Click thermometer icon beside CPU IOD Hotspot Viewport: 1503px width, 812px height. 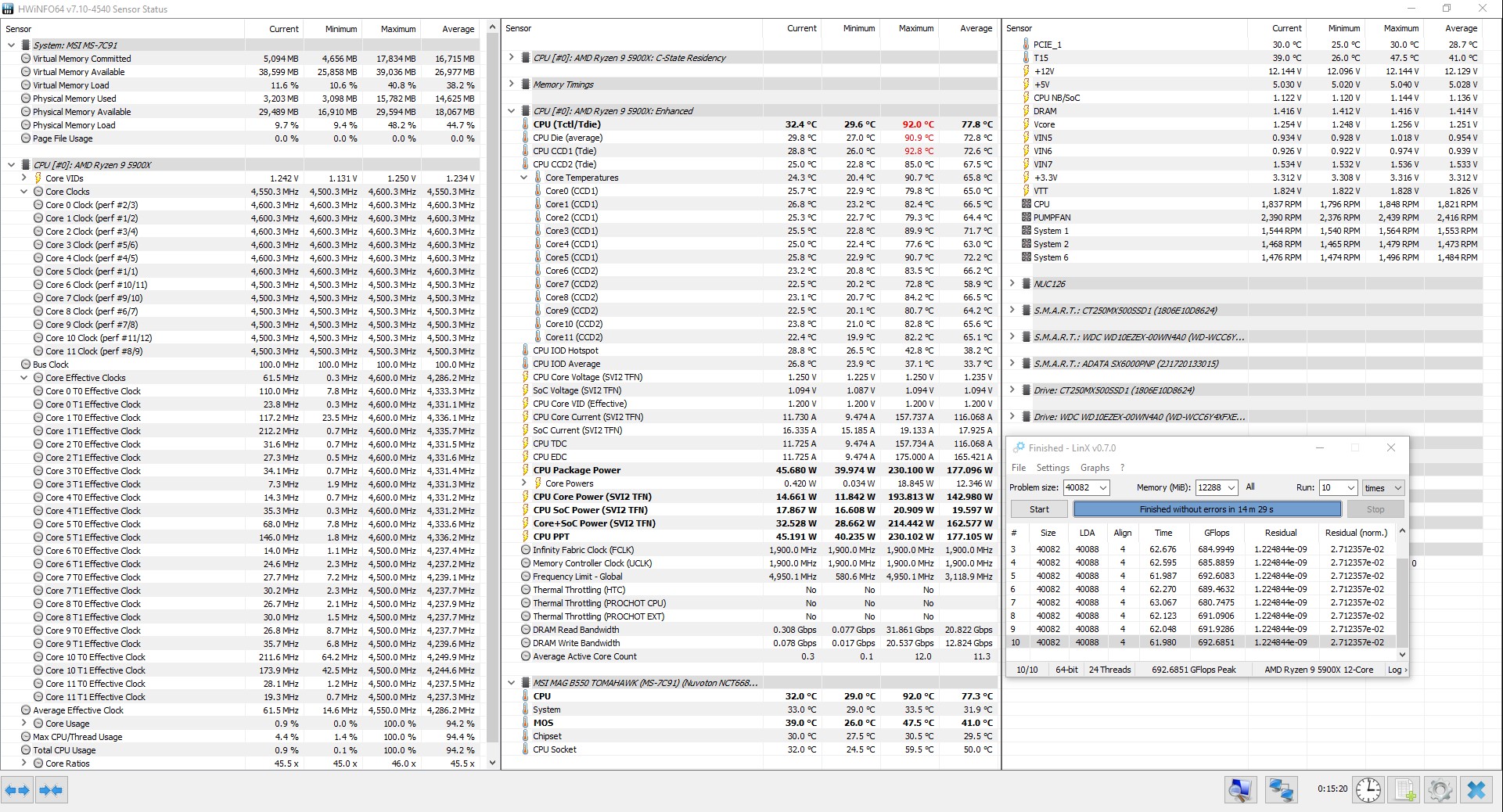point(526,350)
